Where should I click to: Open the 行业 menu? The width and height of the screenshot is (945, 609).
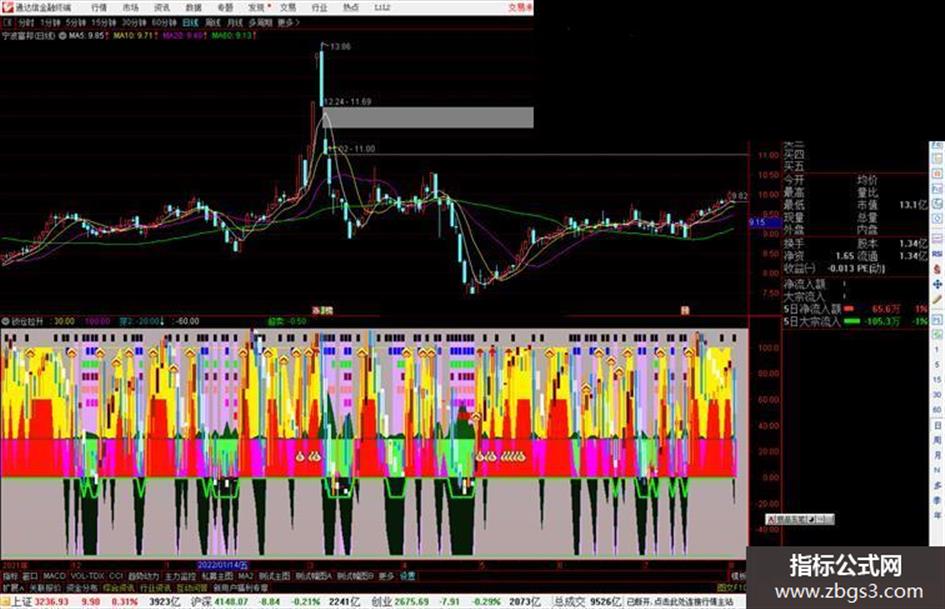[319, 8]
